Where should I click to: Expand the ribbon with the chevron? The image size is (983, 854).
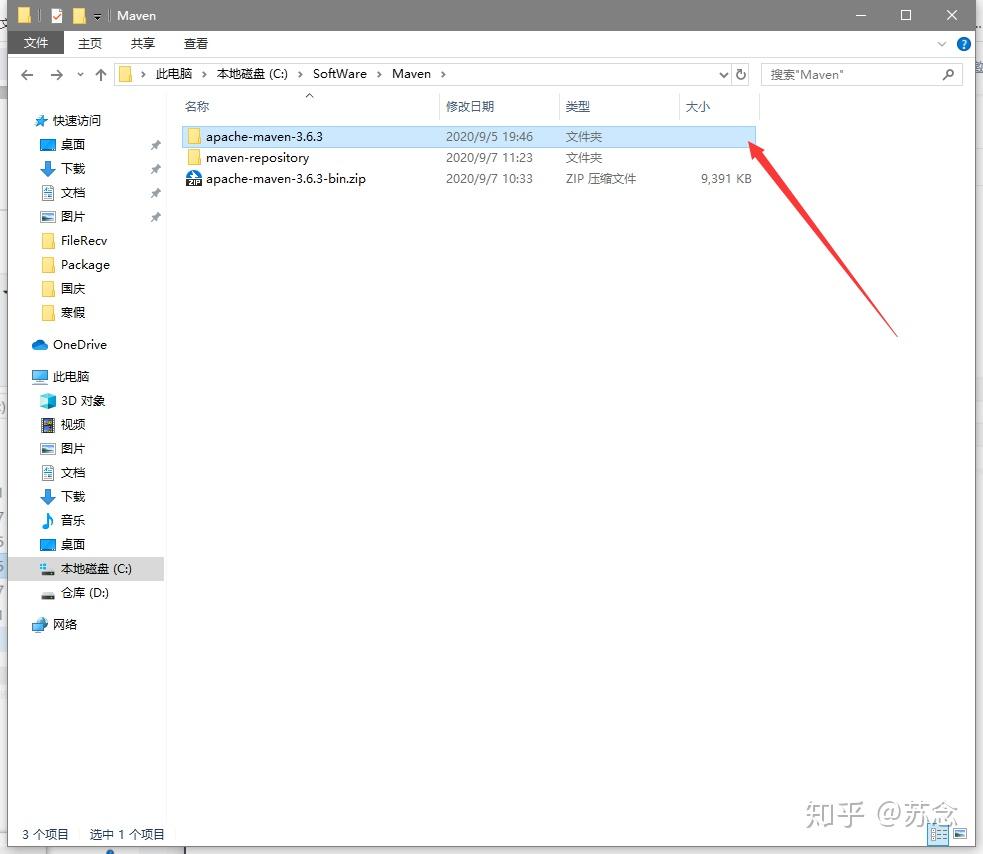pyautogui.click(x=942, y=44)
